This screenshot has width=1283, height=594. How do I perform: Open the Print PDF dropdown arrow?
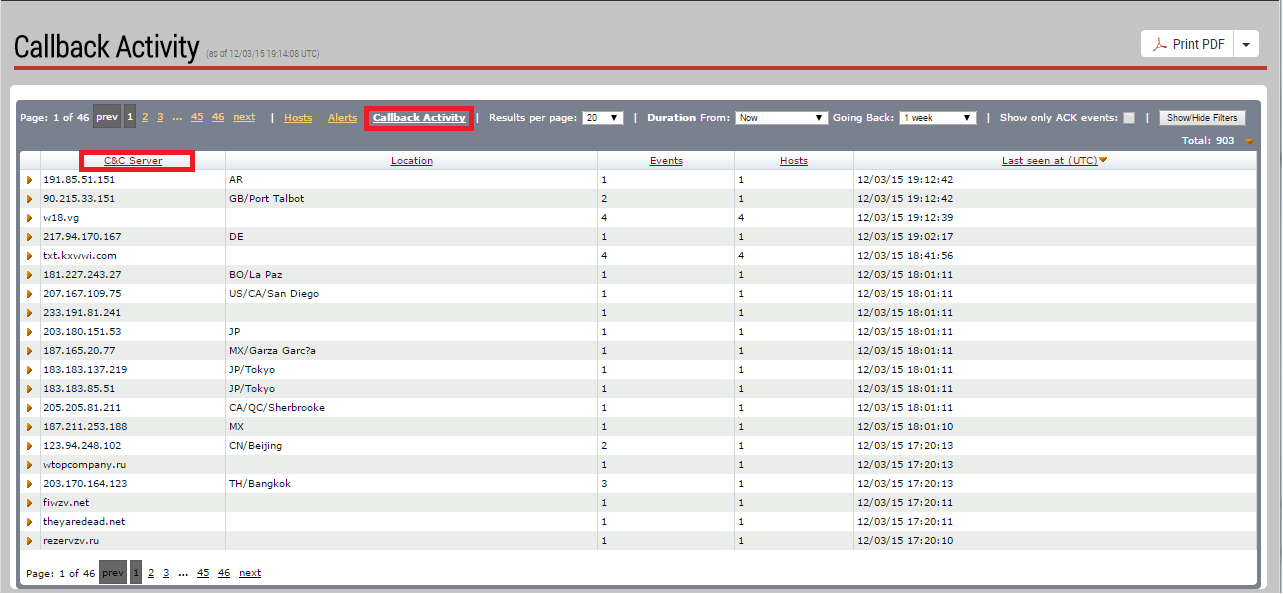(1246, 44)
